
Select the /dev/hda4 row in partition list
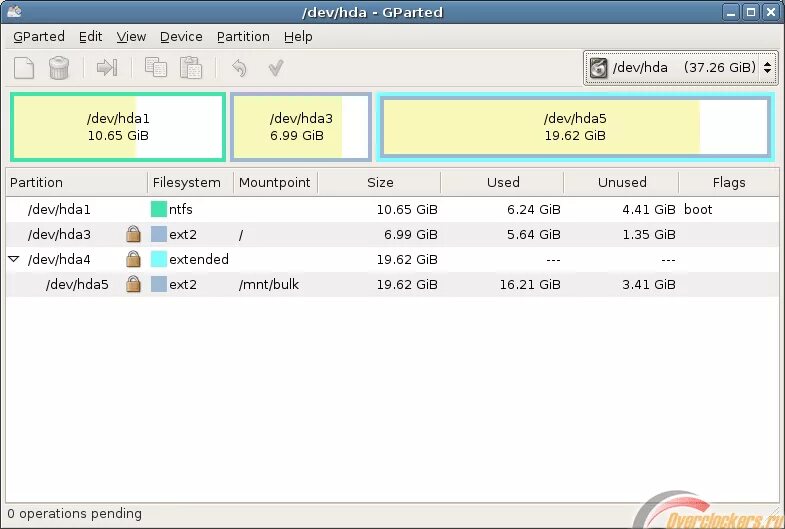tap(392, 259)
